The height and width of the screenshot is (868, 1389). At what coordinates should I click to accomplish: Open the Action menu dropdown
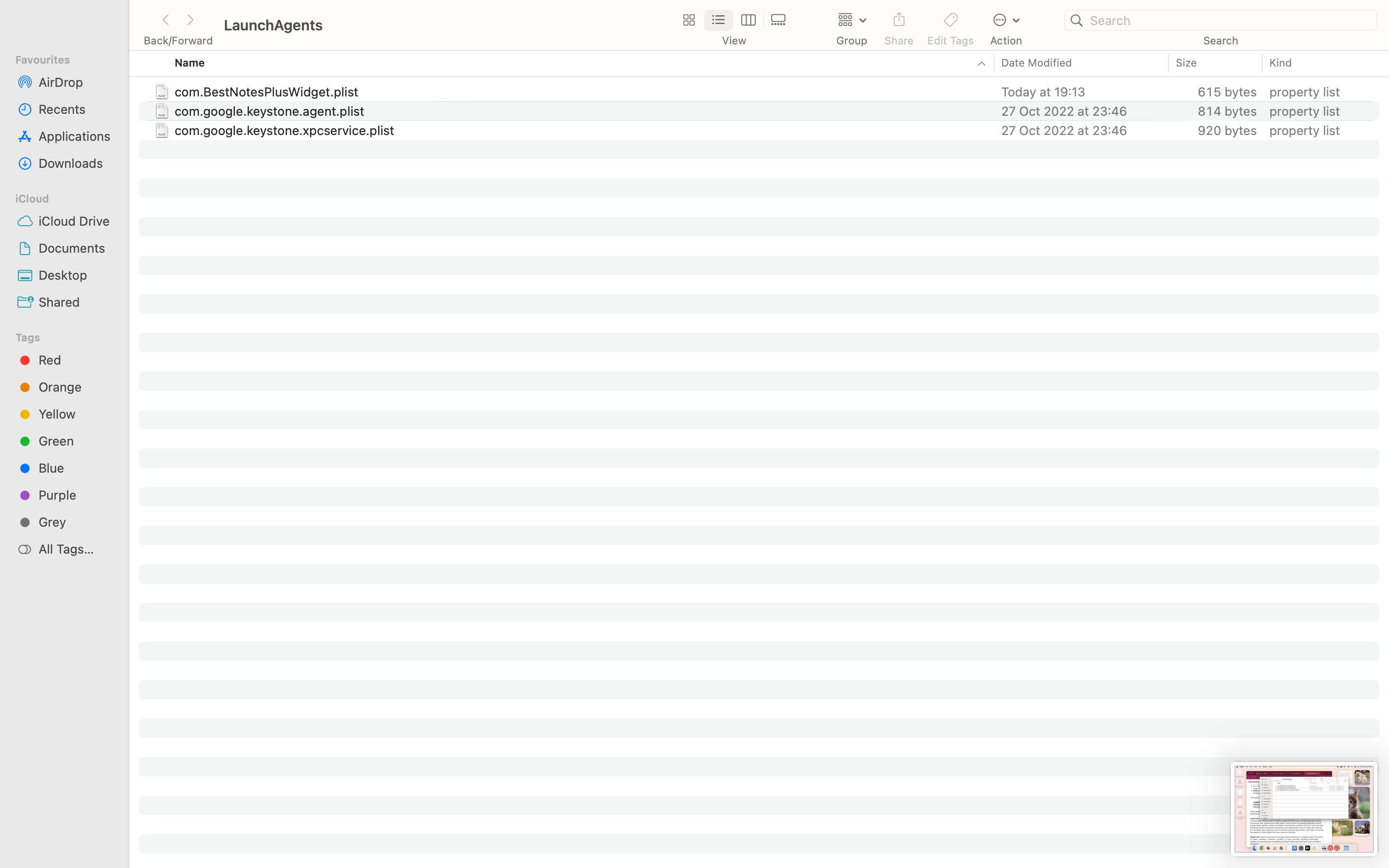point(1006,20)
